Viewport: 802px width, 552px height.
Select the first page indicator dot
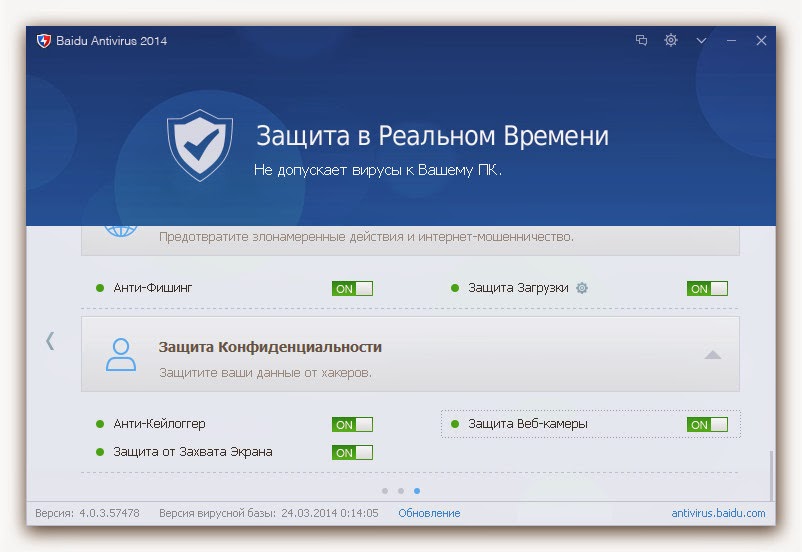[x=385, y=491]
